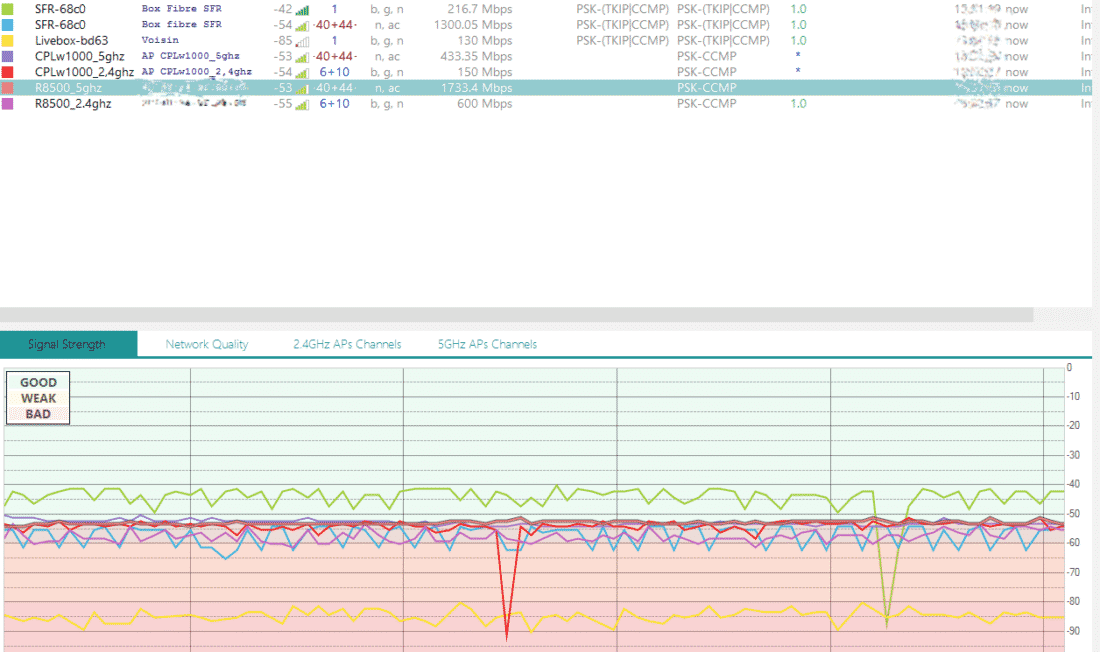
Task: Click the '1.0' WPS value for R8500_2.4ghz
Action: click(x=798, y=103)
